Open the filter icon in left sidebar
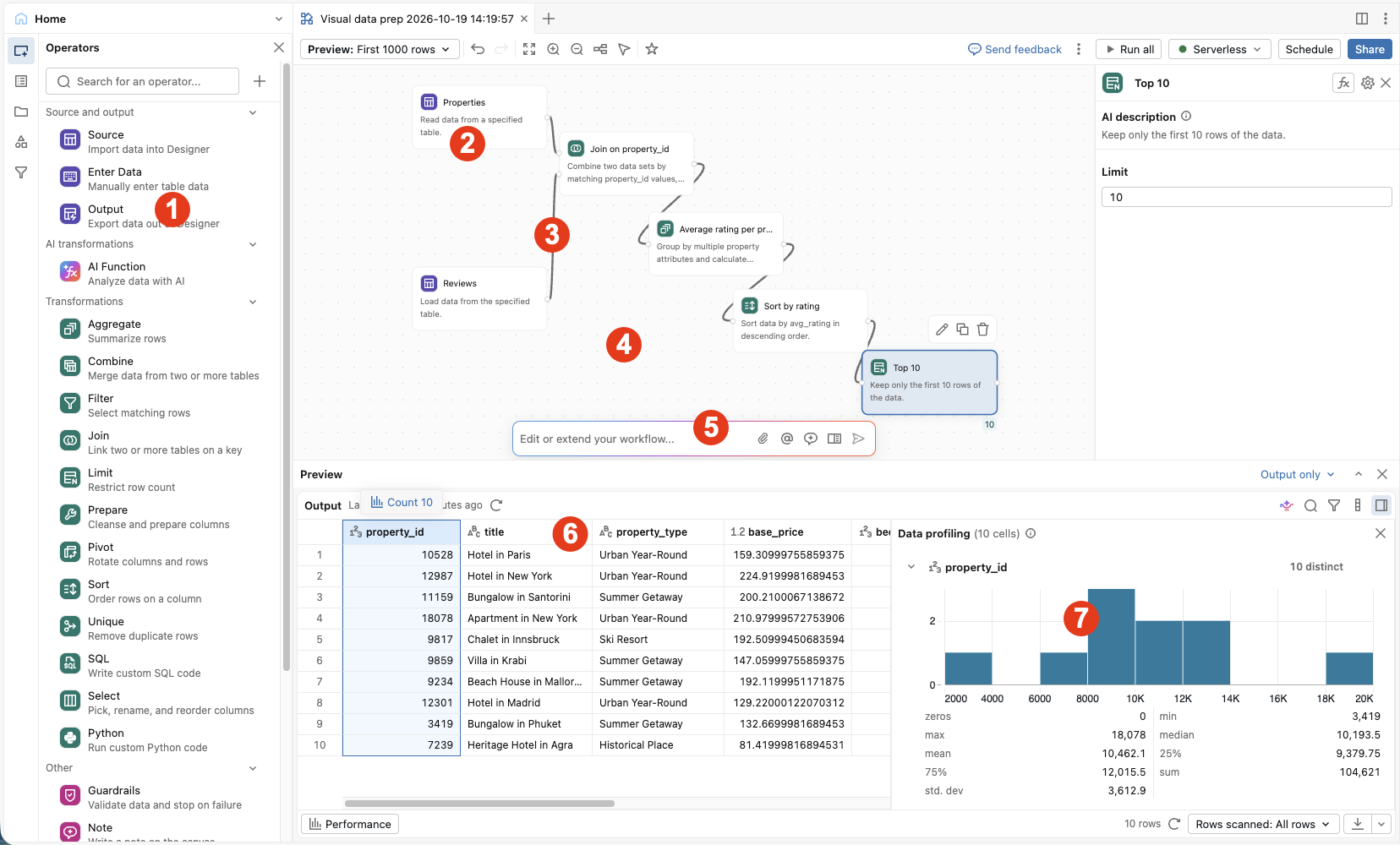1400x845 pixels. tap(21, 172)
